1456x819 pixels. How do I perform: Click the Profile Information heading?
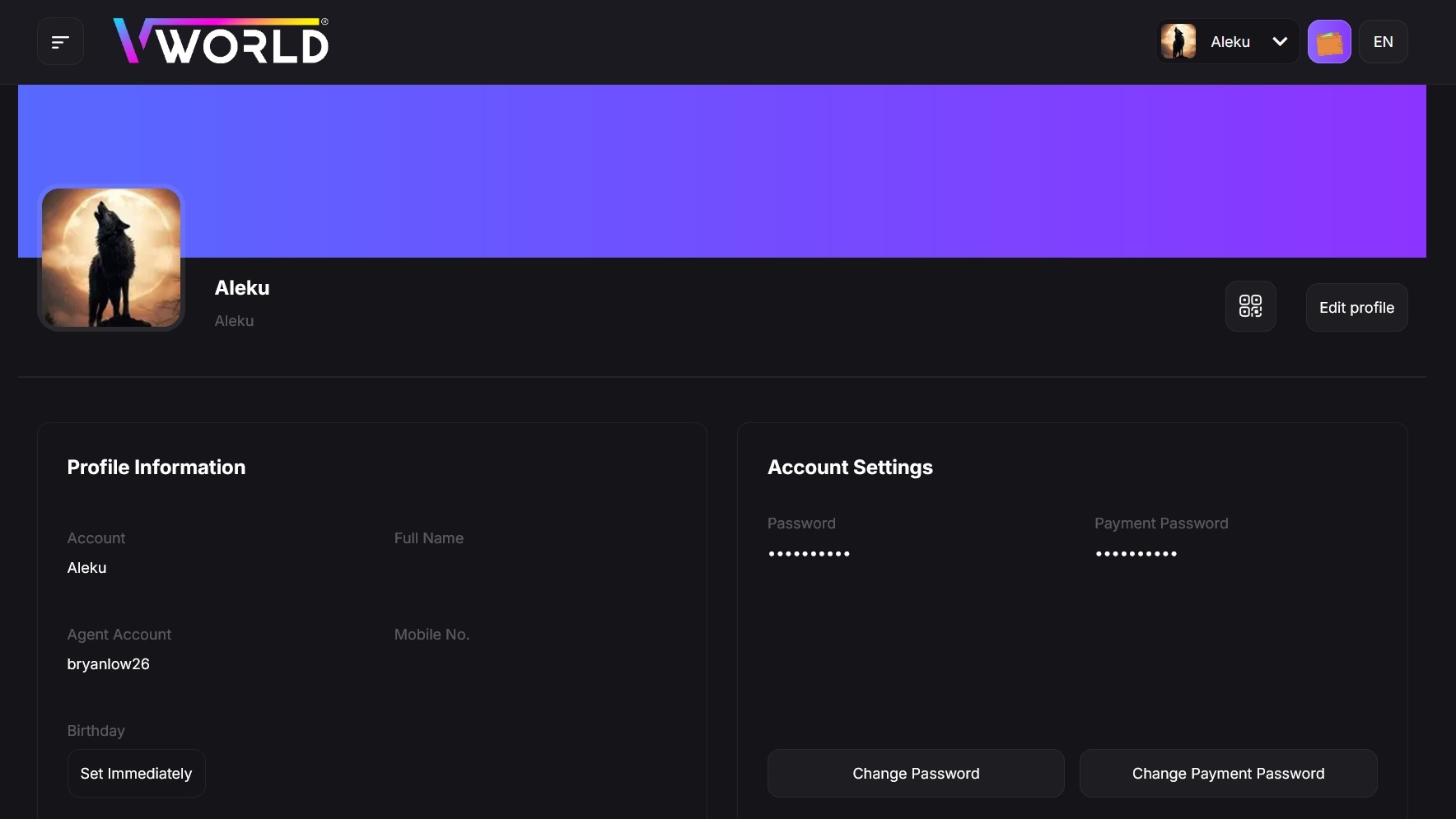point(156,468)
